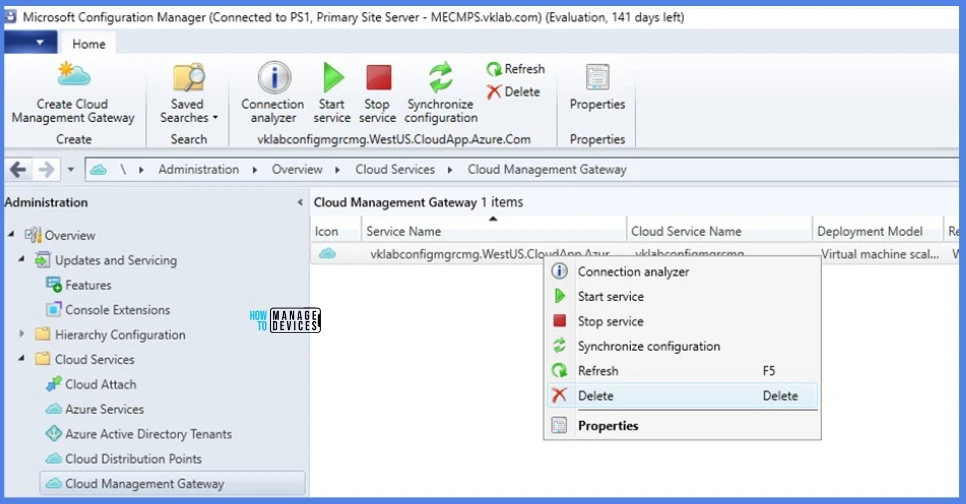
Task: Go forward with the navigation arrow
Action: pos(46,169)
